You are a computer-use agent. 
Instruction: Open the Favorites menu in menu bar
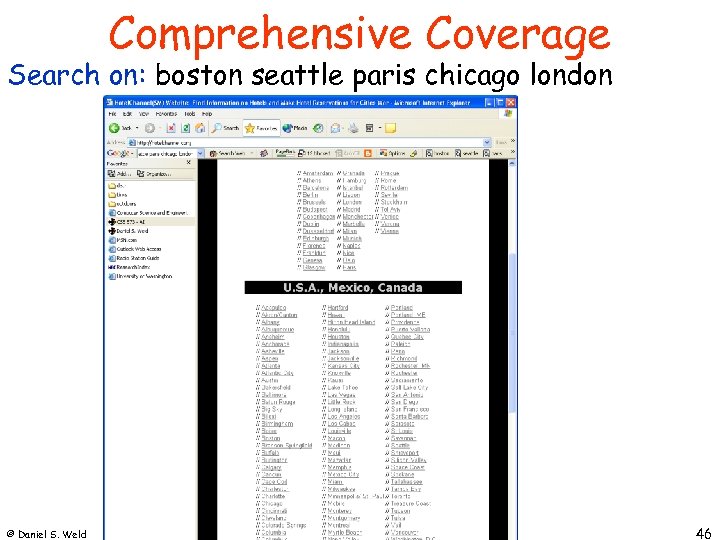pyautogui.click(x=166, y=113)
